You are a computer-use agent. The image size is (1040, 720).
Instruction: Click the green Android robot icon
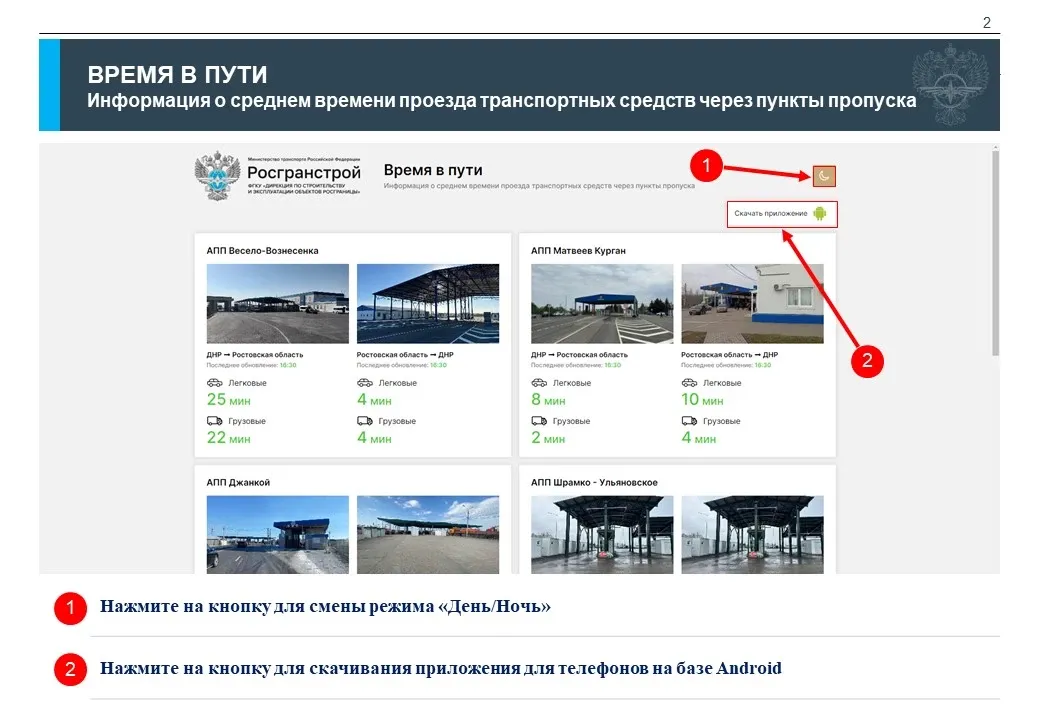(820, 214)
